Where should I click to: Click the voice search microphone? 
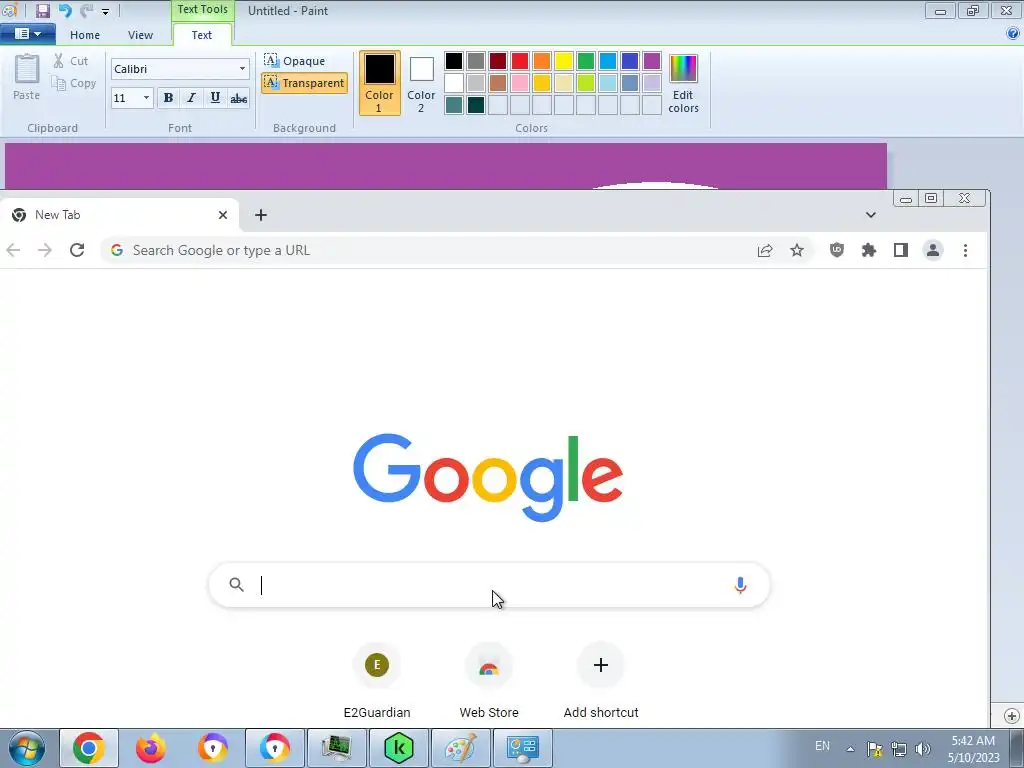point(740,585)
